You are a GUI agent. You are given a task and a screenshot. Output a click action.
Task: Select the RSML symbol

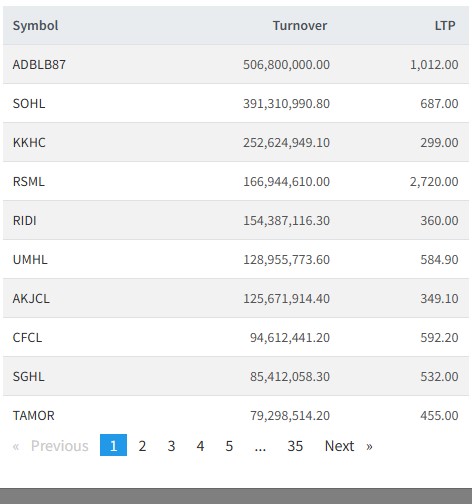pyautogui.click(x=29, y=181)
